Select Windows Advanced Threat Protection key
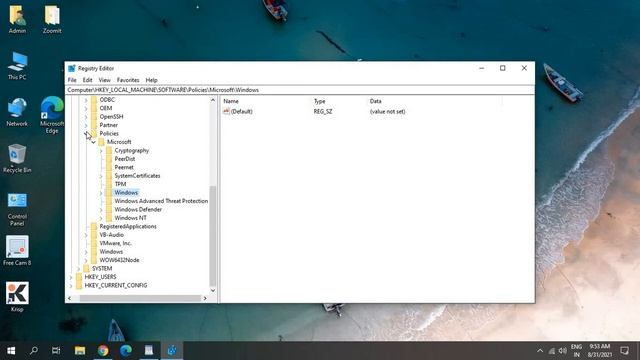This screenshot has height=360, width=640. (161, 201)
